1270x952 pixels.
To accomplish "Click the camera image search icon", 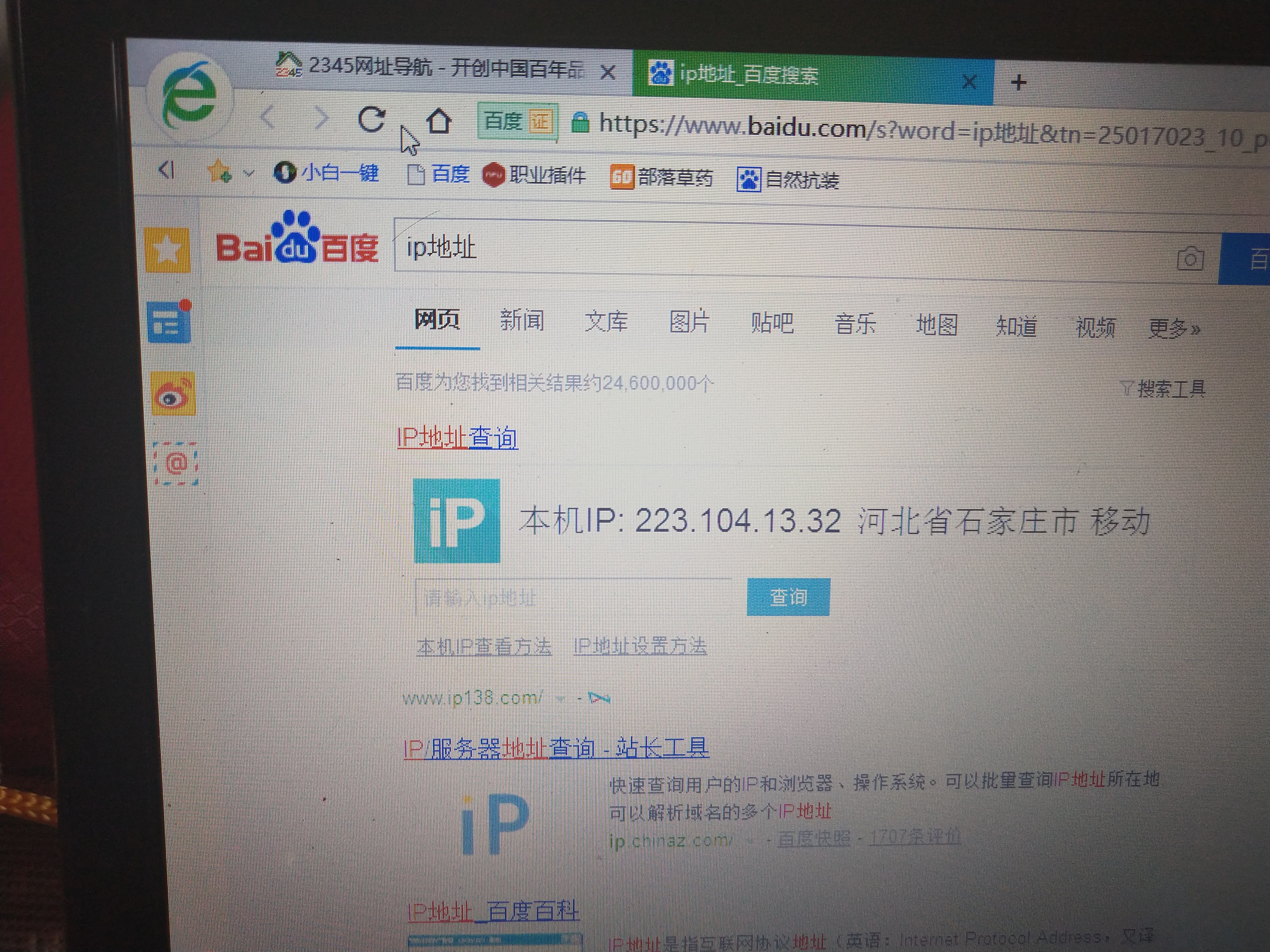I will coord(1190,259).
